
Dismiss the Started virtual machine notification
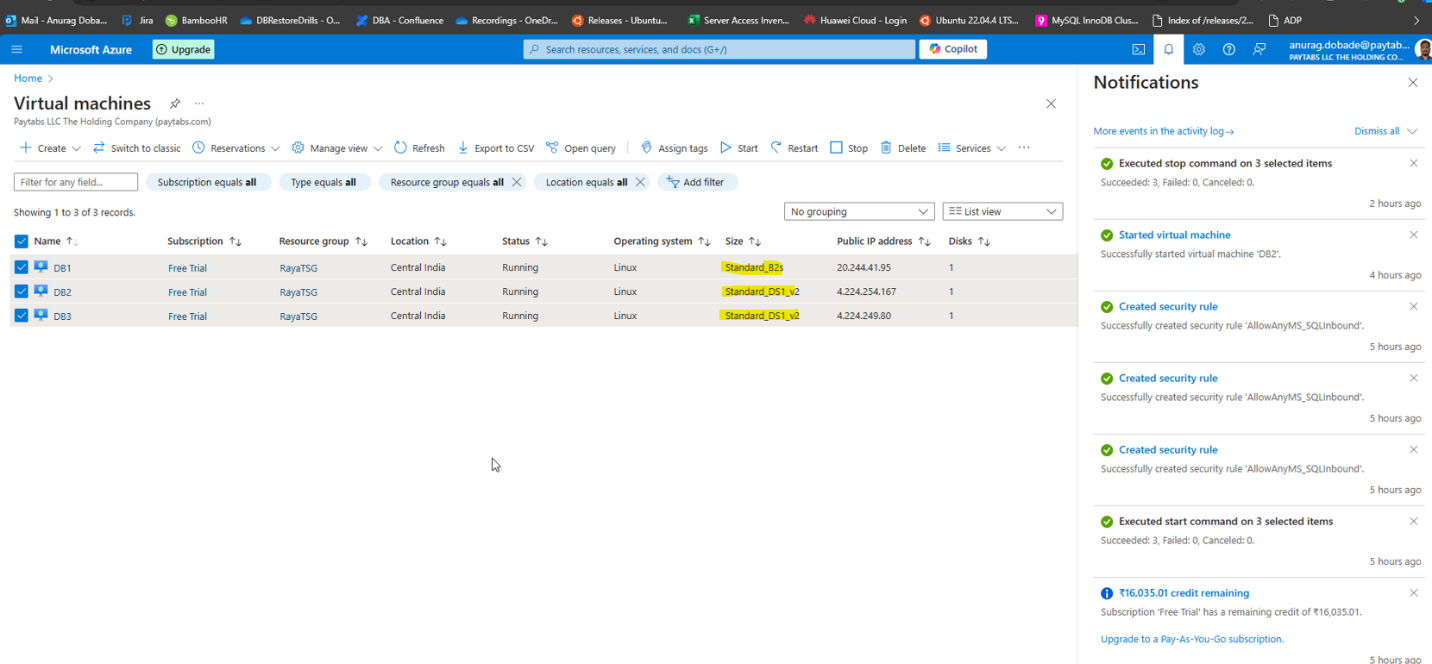click(1413, 235)
